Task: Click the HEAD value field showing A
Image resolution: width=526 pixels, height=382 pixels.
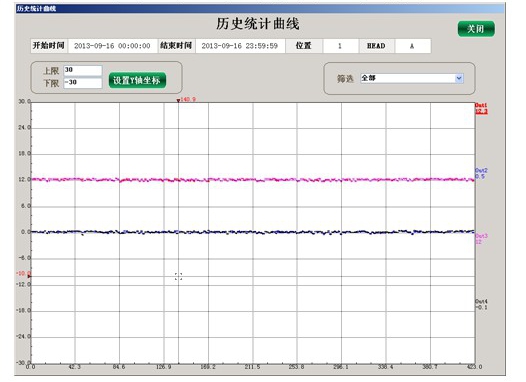Action: [412, 46]
